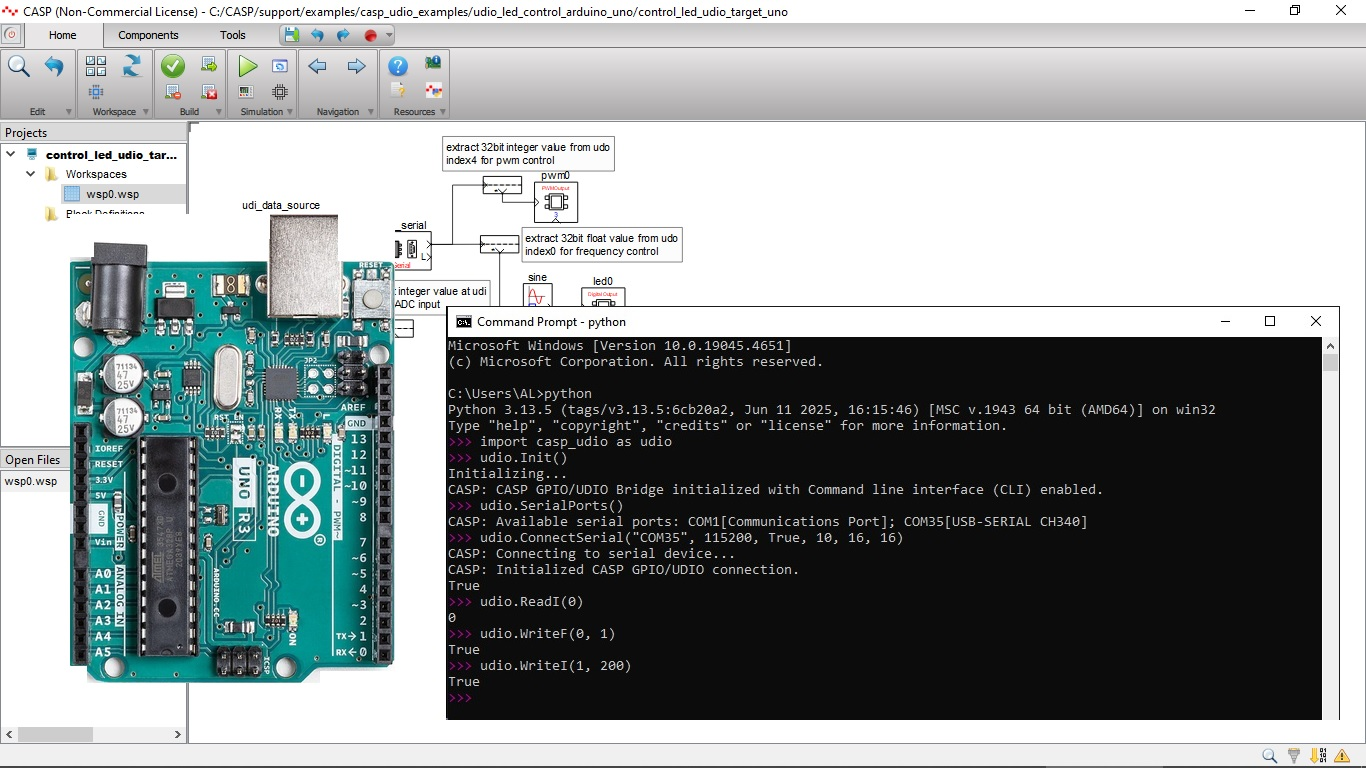Viewport: 1366px width, 768px height.
Task: Click the blue chip icon in Workspace group
Action: [96, 92]
